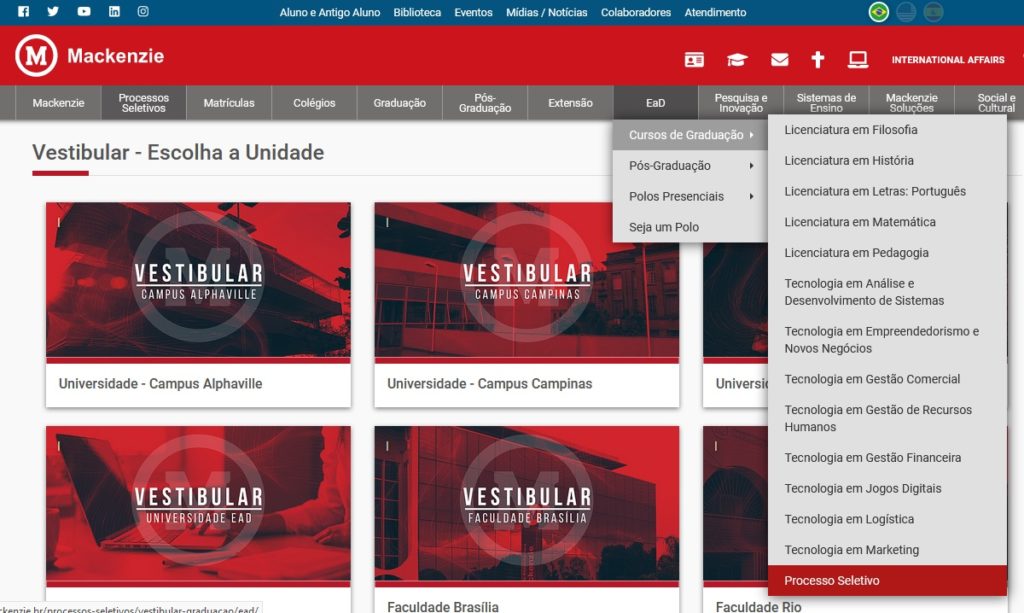Select Brazilian flag language icon
The height and width of the screenshot is (613, 1024).
pos(878,12)
